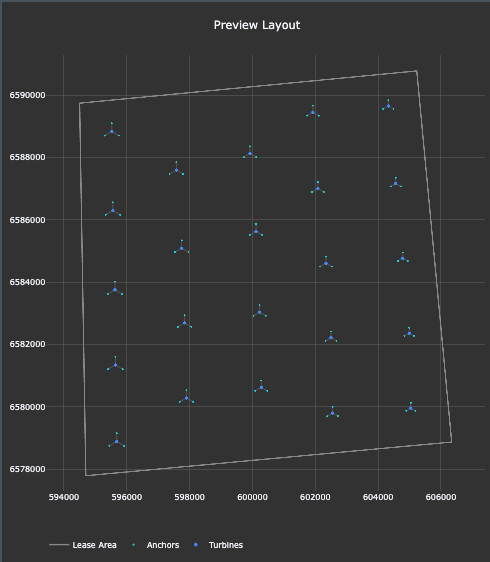Image resolution: width=490 pixels, height=562 pixels.
Task: Click the x-axis label 600000
Action: point(252,497)
